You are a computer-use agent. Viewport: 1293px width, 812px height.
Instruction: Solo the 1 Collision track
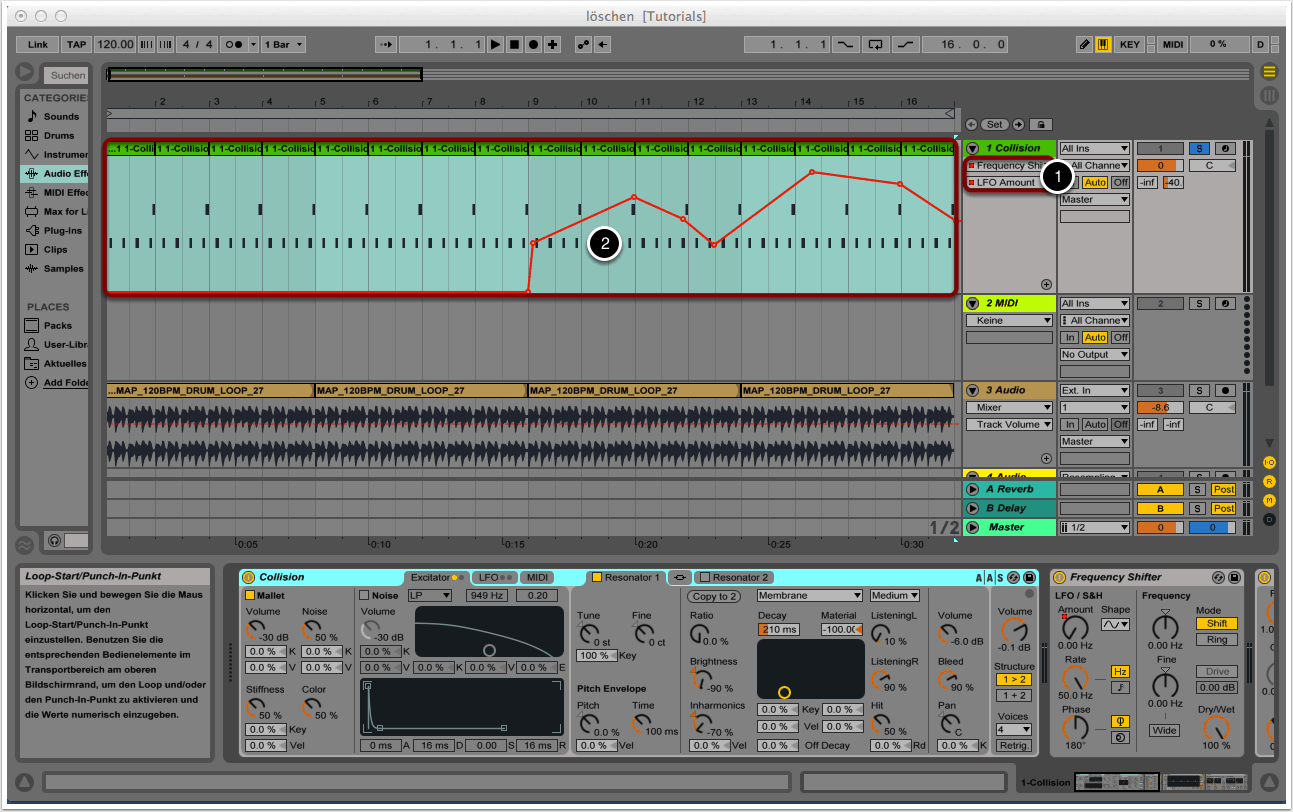point(1199,149)
